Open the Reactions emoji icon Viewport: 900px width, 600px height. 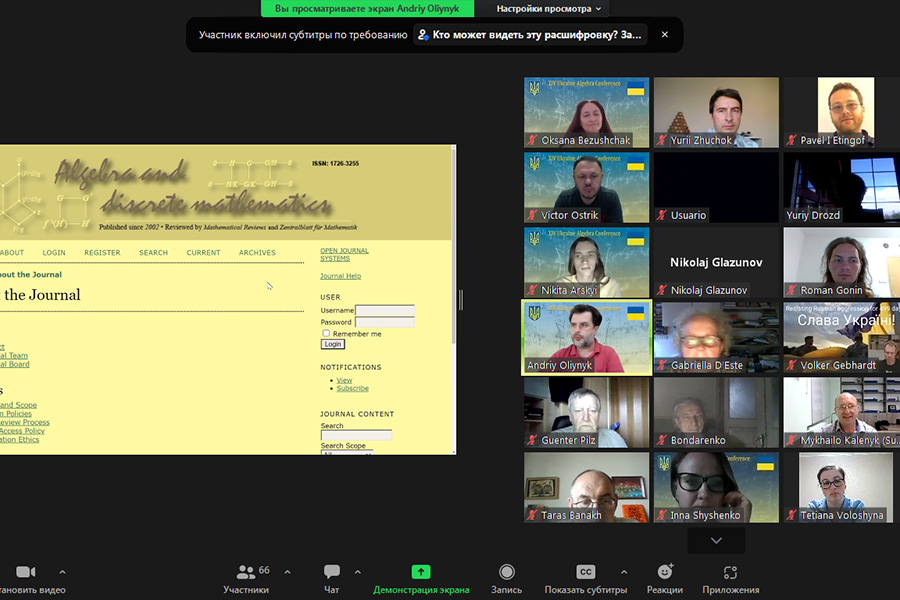(665, 572)
